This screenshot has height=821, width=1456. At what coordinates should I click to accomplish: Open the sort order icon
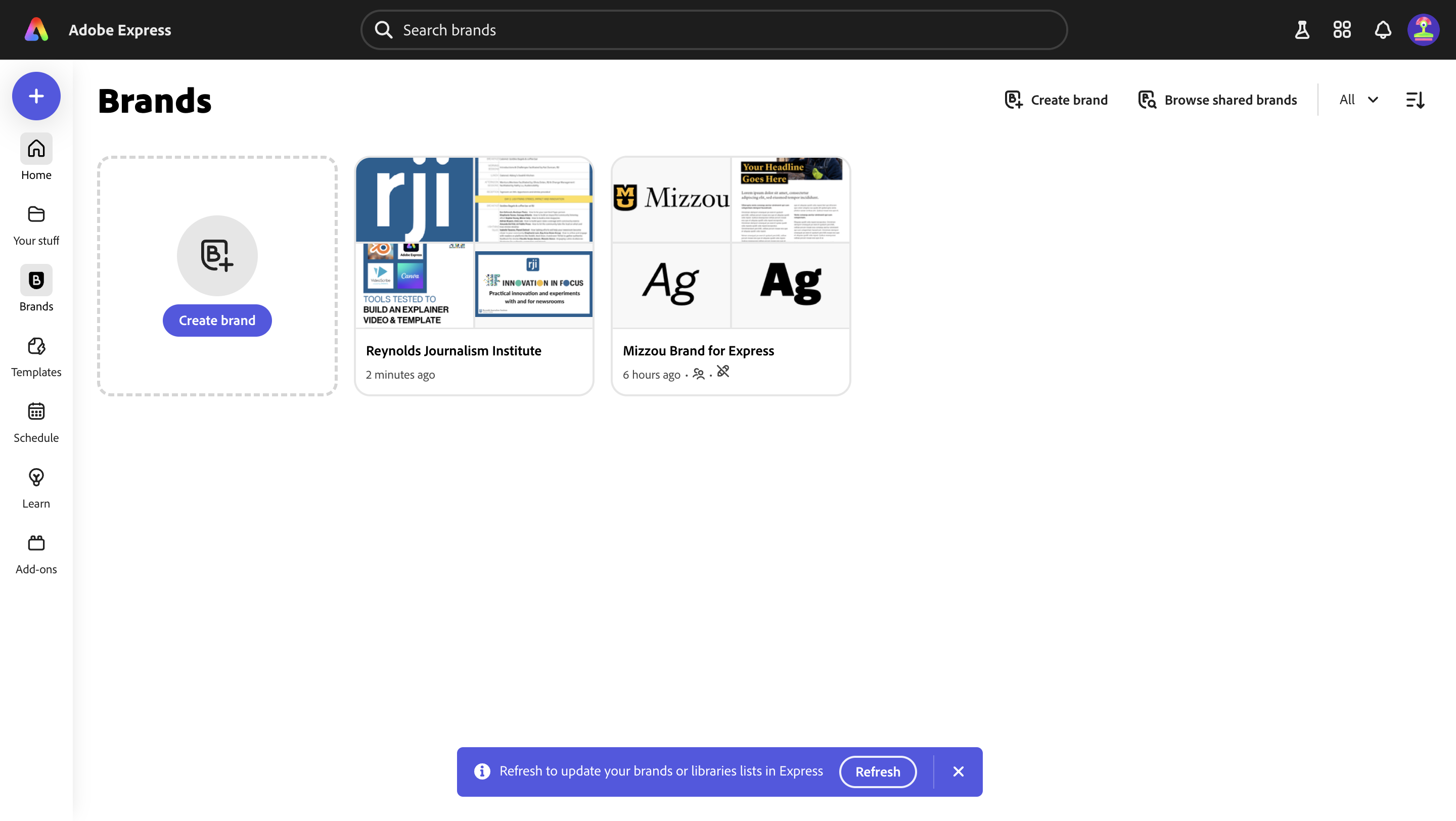click(1415, 100)
